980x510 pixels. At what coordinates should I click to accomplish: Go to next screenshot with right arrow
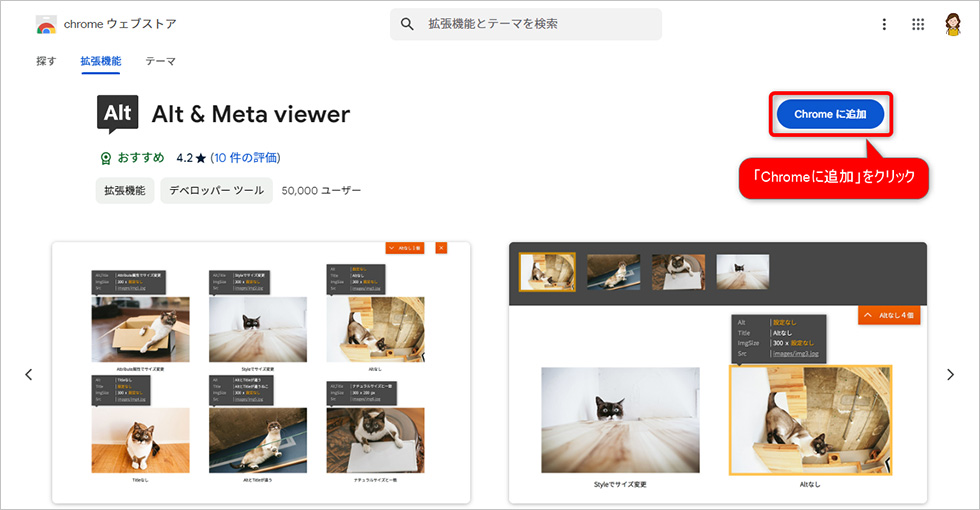[951, 374]
